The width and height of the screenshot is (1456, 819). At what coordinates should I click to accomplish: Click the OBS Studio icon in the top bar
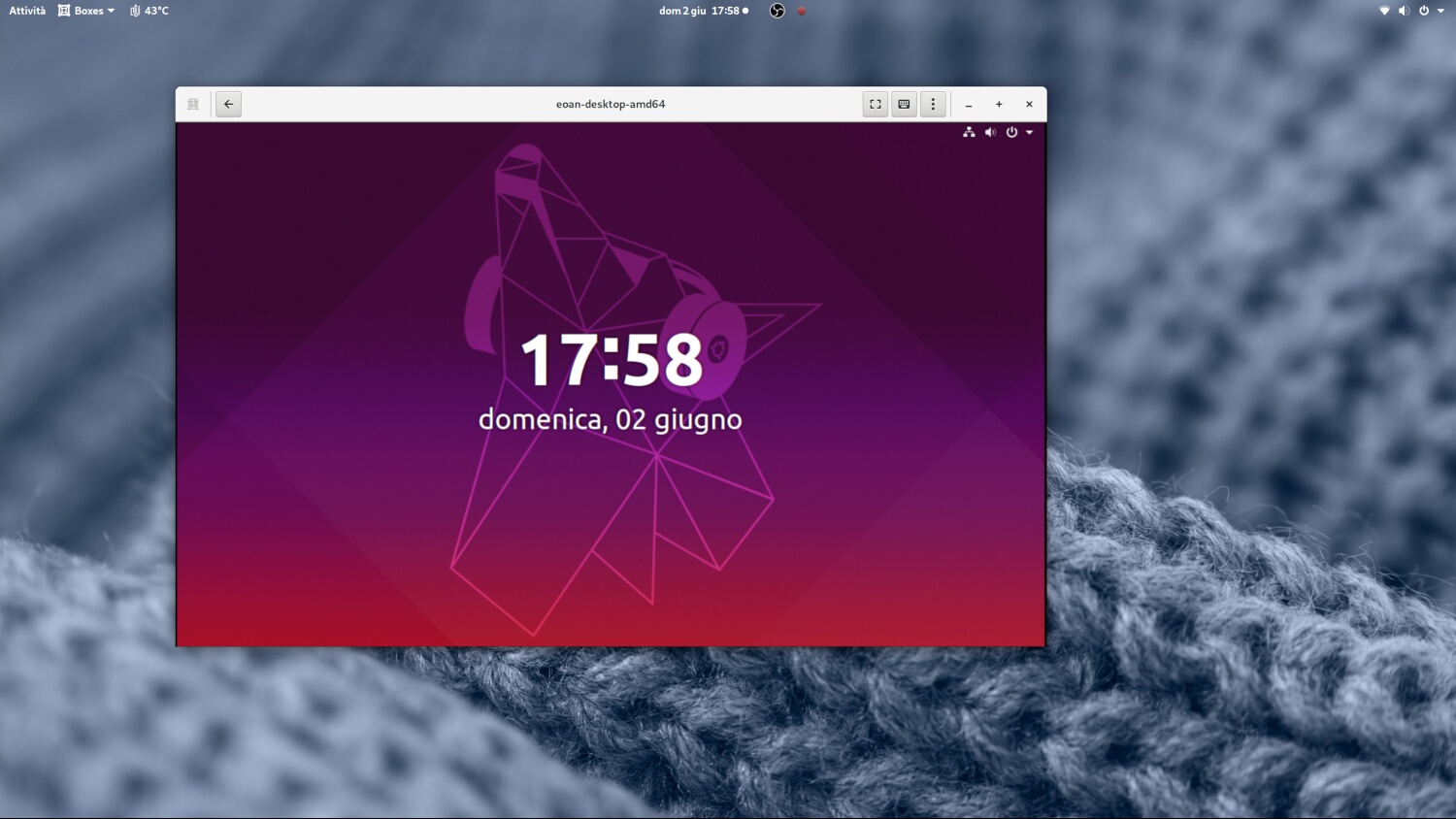tap(777, 11)
